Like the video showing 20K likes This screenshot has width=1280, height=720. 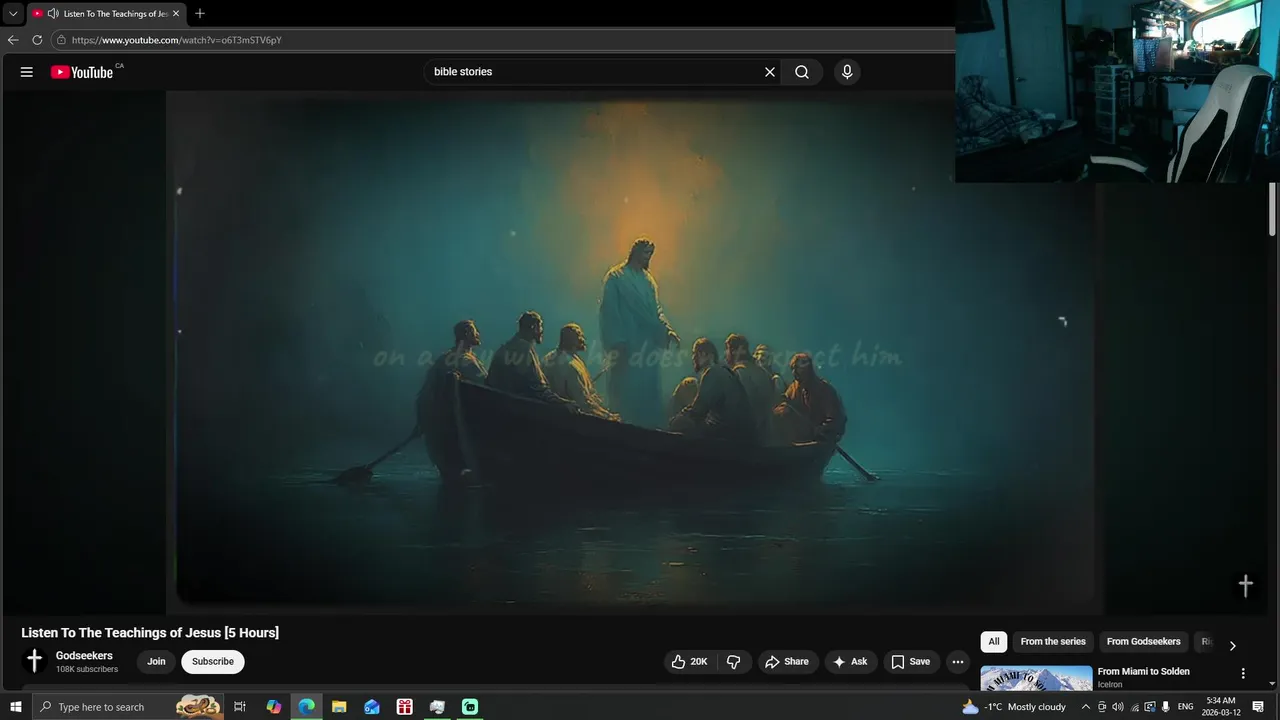click(x=690, y=662)
